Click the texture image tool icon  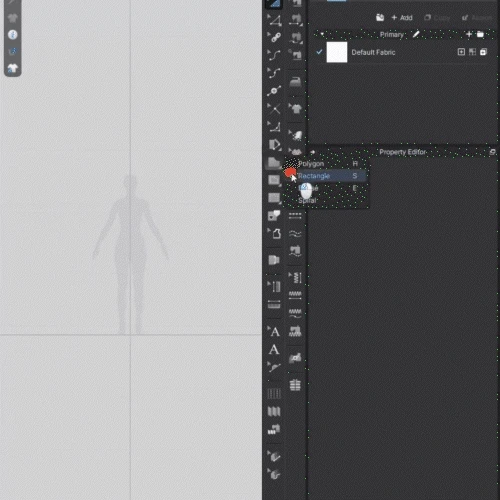[295, 358]
